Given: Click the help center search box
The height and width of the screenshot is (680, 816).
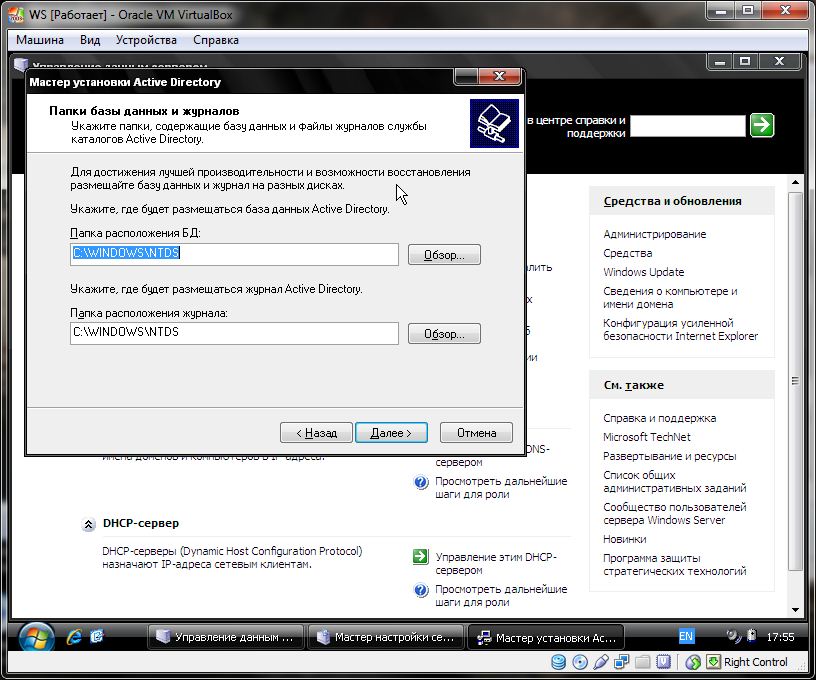Looking at the screenshot, I should (x=687, y=125).
